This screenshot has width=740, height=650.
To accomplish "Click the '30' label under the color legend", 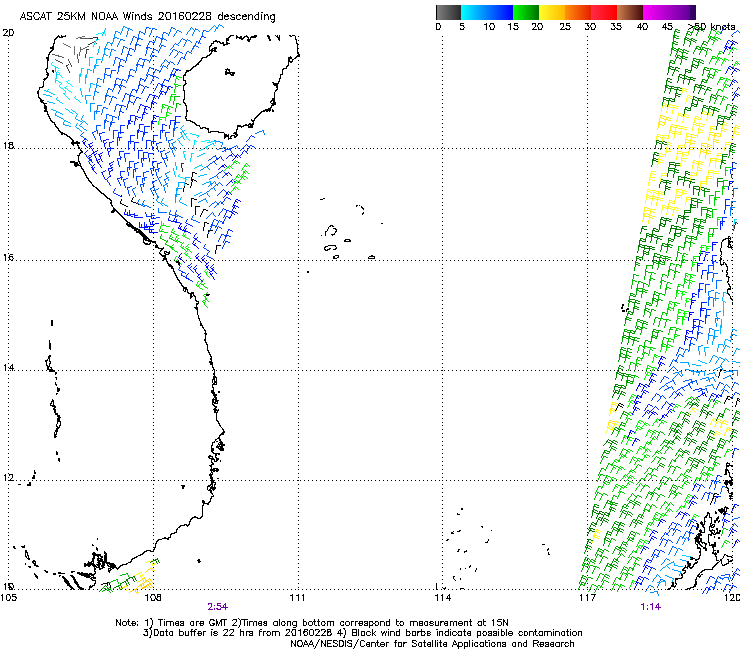I will (x=590, y=27).
